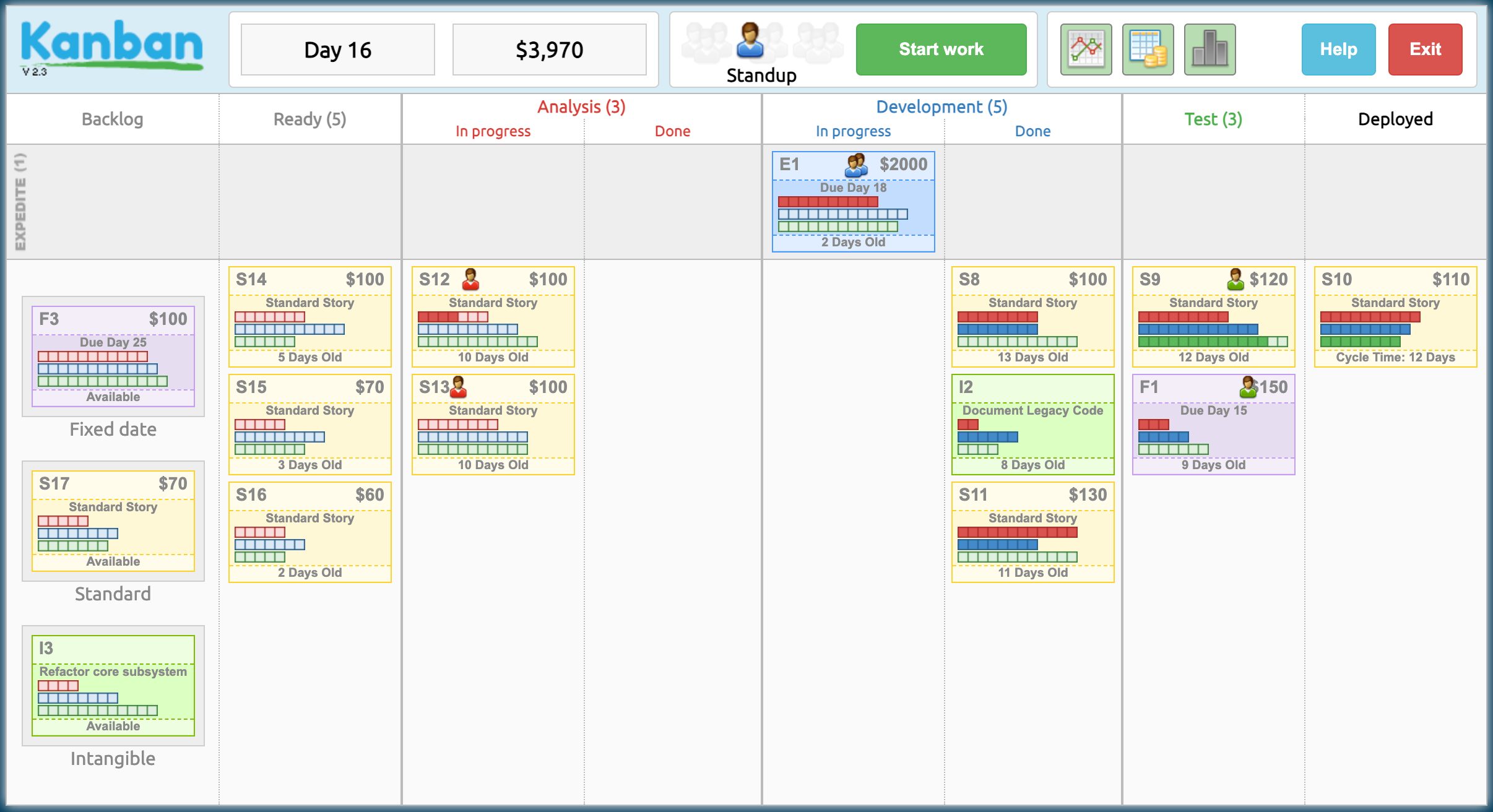
Task: Select the green tester on card F1
Action: point(1248,387)
